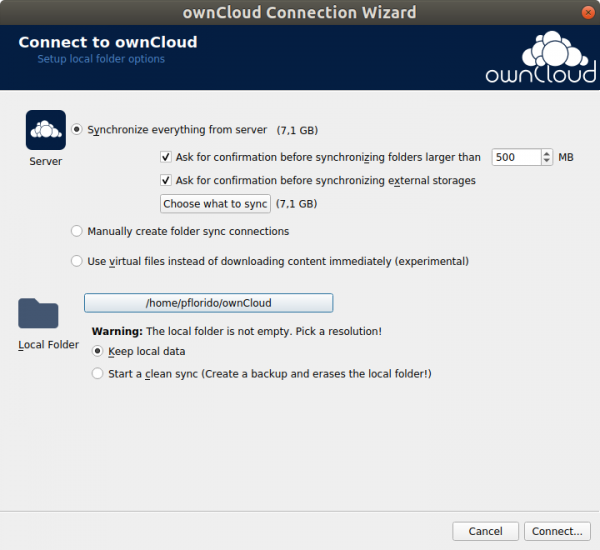Select Use virtual files option
The image size is (600, 550).
click(77, 261)
